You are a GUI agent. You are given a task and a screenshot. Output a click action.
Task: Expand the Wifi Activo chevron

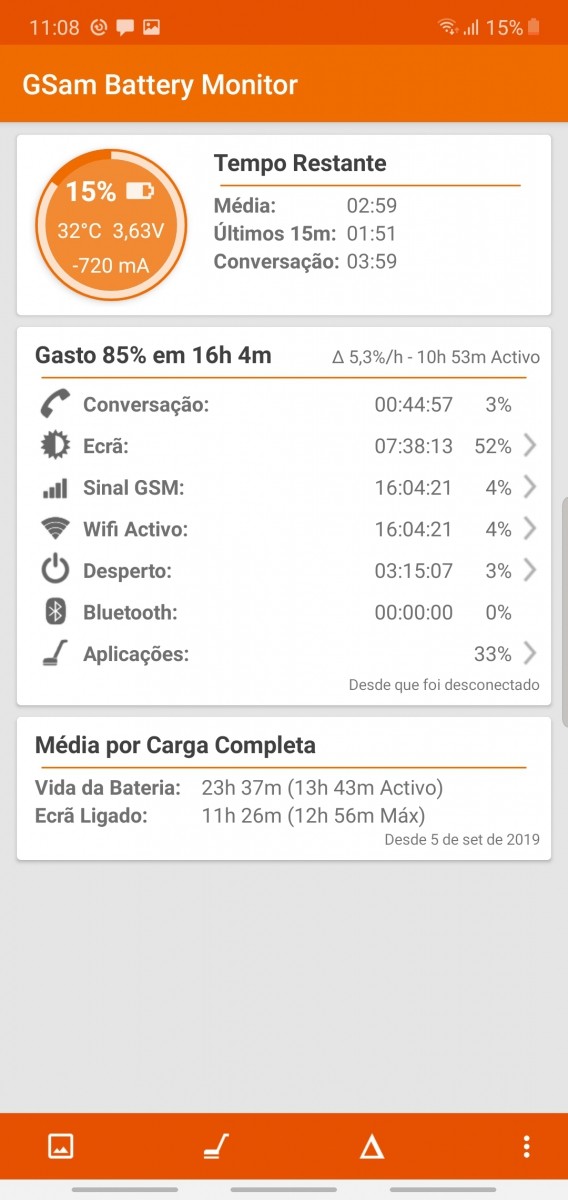pyautogui.click(x=530, y=529)
